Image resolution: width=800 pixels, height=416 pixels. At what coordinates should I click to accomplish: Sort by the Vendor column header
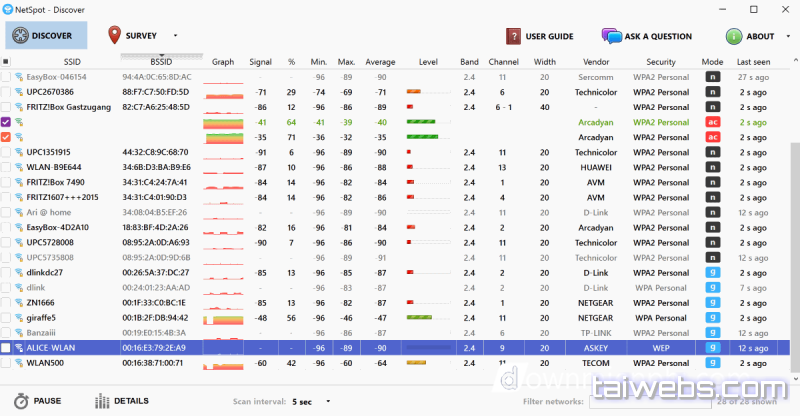596,61
